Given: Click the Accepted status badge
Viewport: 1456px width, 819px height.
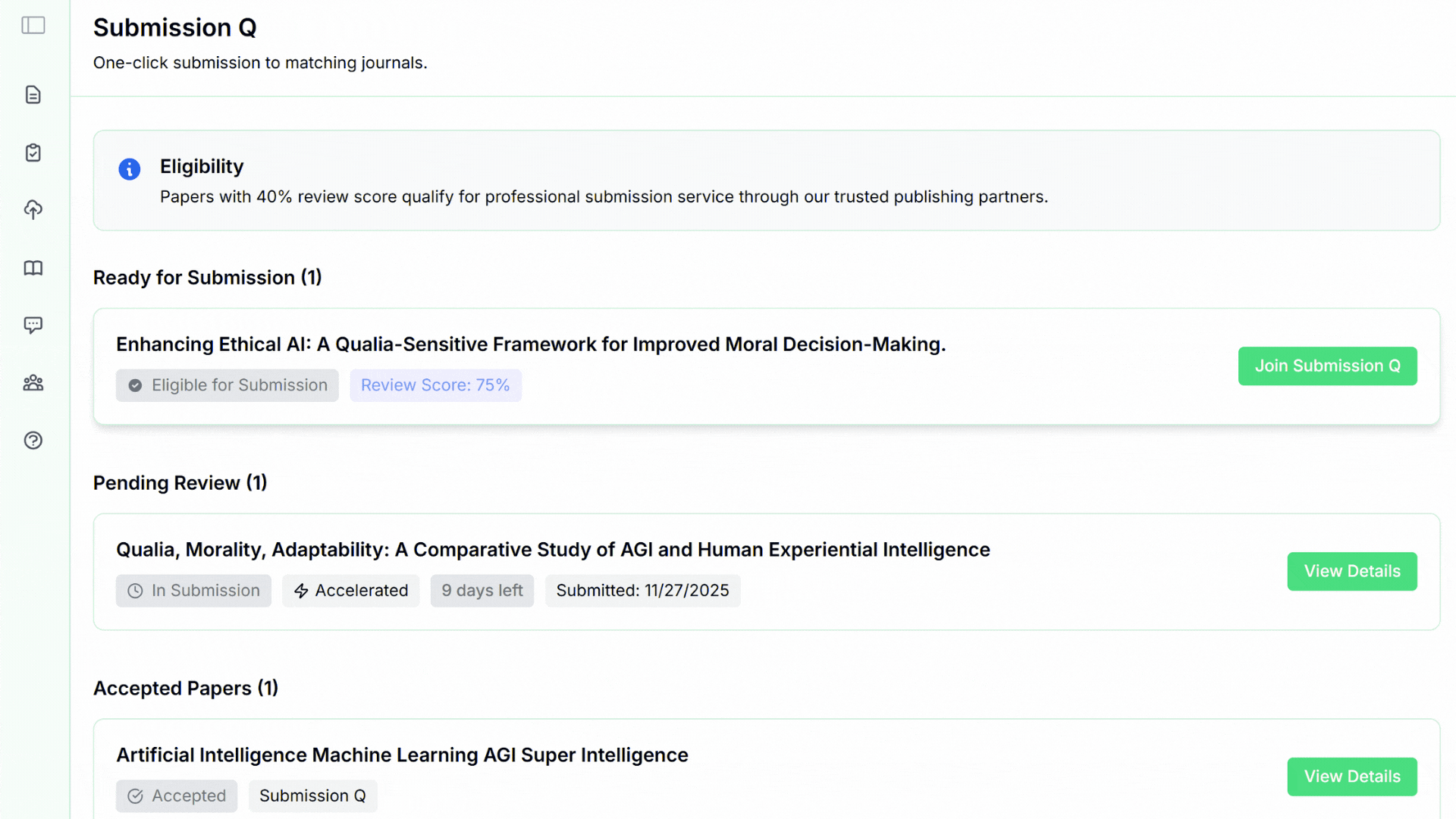Looking at the screenshot, I should tap(177, 795).
